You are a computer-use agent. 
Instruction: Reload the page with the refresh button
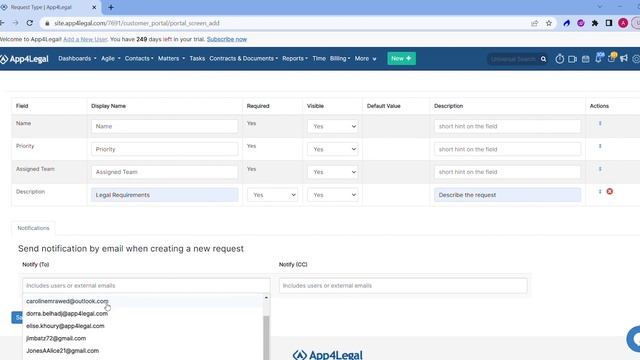pos(29,23)
